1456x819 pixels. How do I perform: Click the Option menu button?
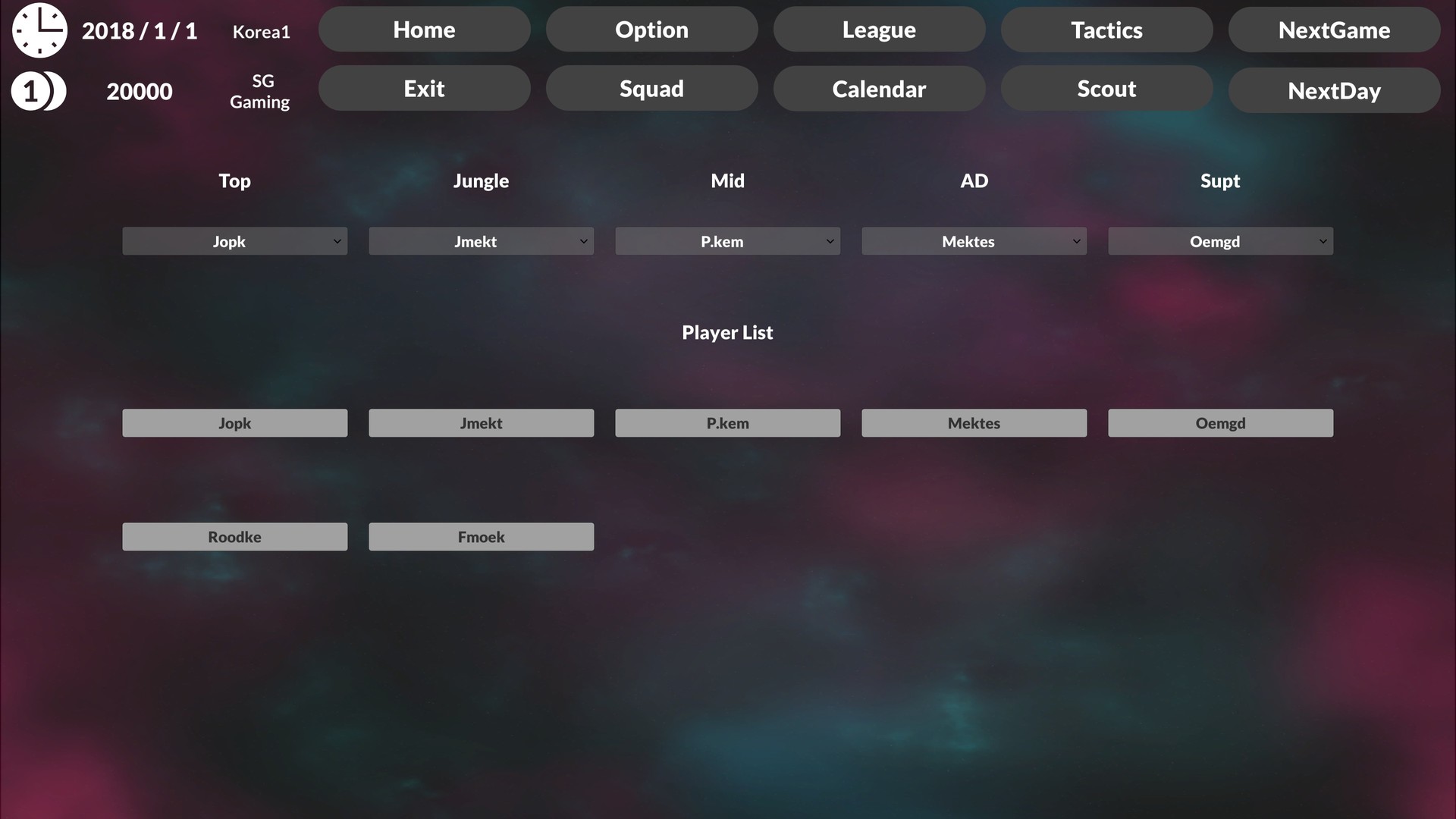[x=651, y=29]
